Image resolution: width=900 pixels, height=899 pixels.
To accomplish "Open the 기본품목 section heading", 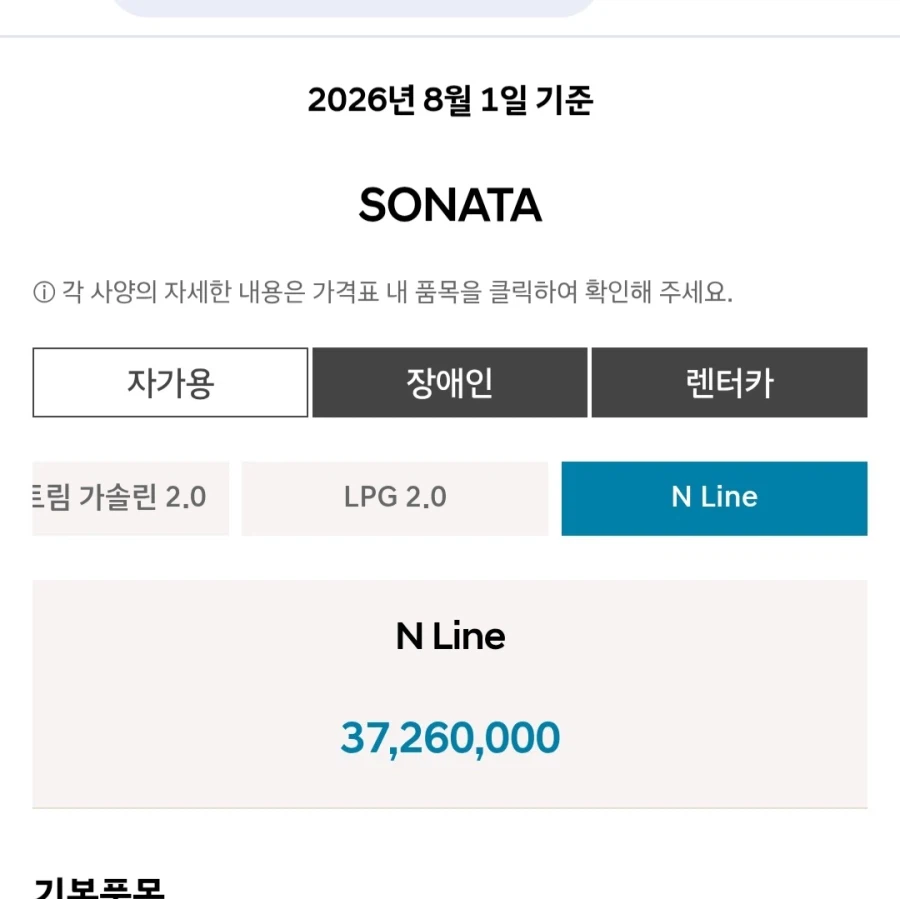I will click(x=99, y=888).
